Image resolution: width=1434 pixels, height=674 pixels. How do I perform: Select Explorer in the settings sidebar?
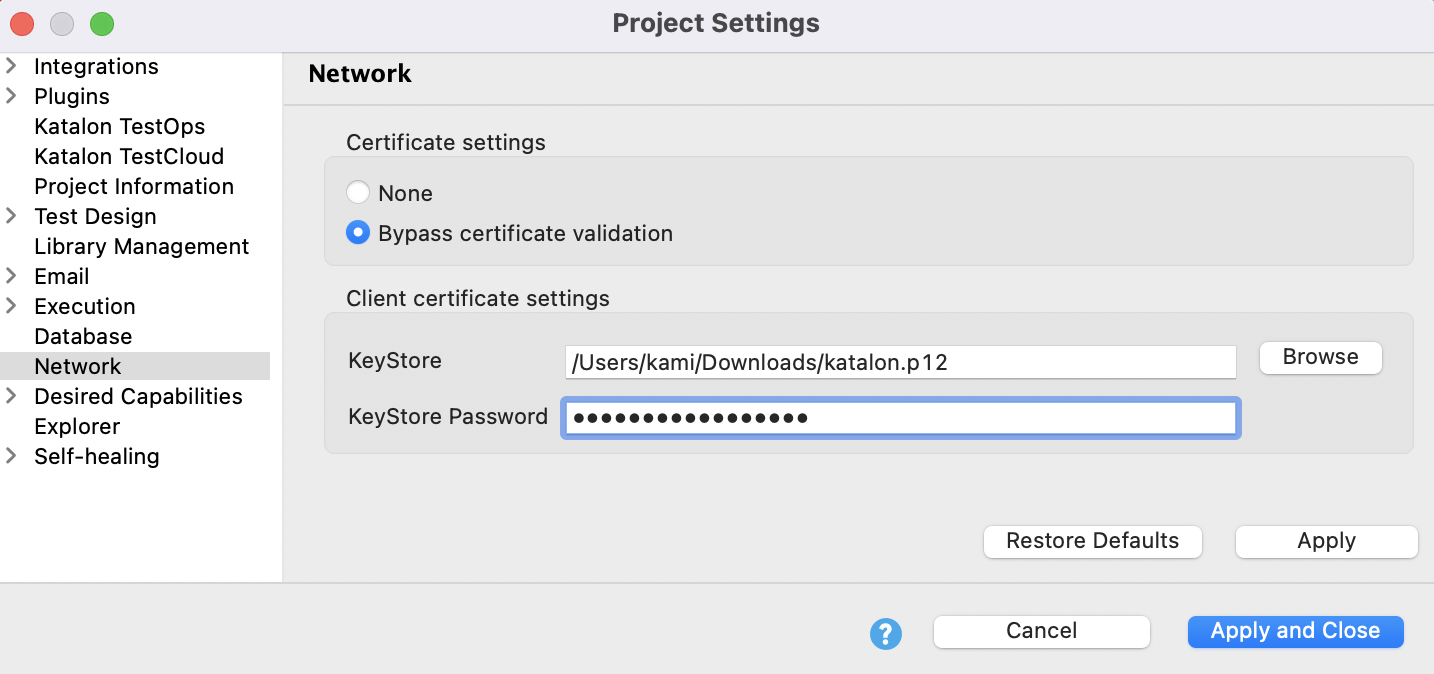77,426
